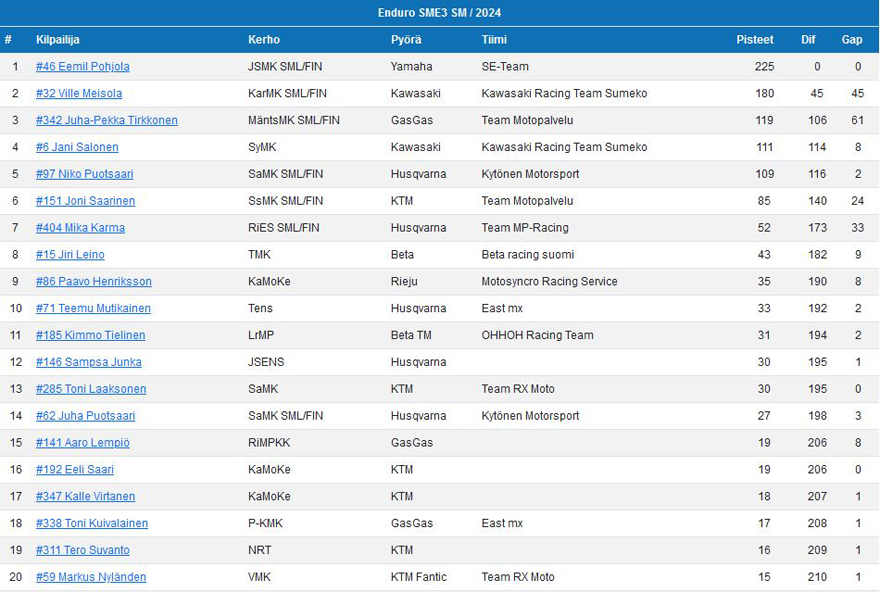880x592 pixels.
Task: Open rider link #311 Tero Suvanto
Action: click(82, 550)
